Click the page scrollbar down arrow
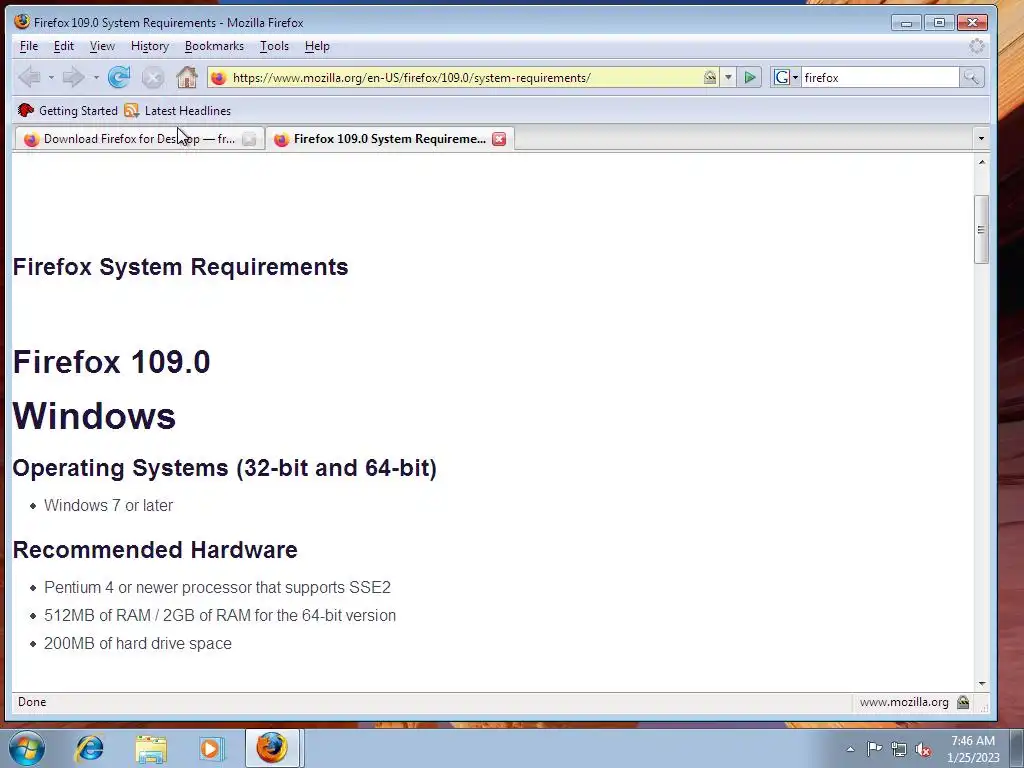1024x768 pixels. pos(982,684)
